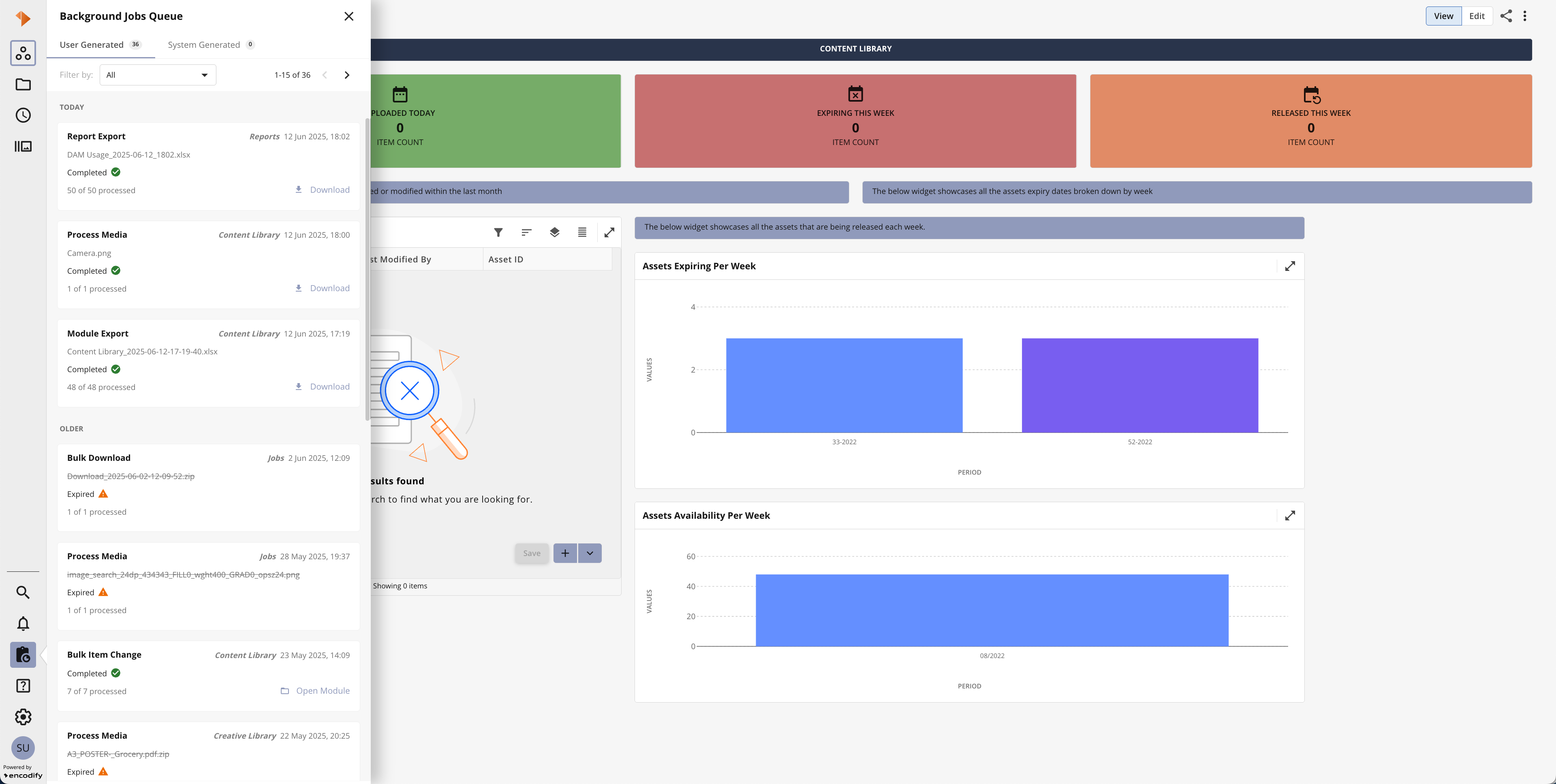Go to the next page of jobs
This screenshot has width=1556, height=784.
point(347,75)
